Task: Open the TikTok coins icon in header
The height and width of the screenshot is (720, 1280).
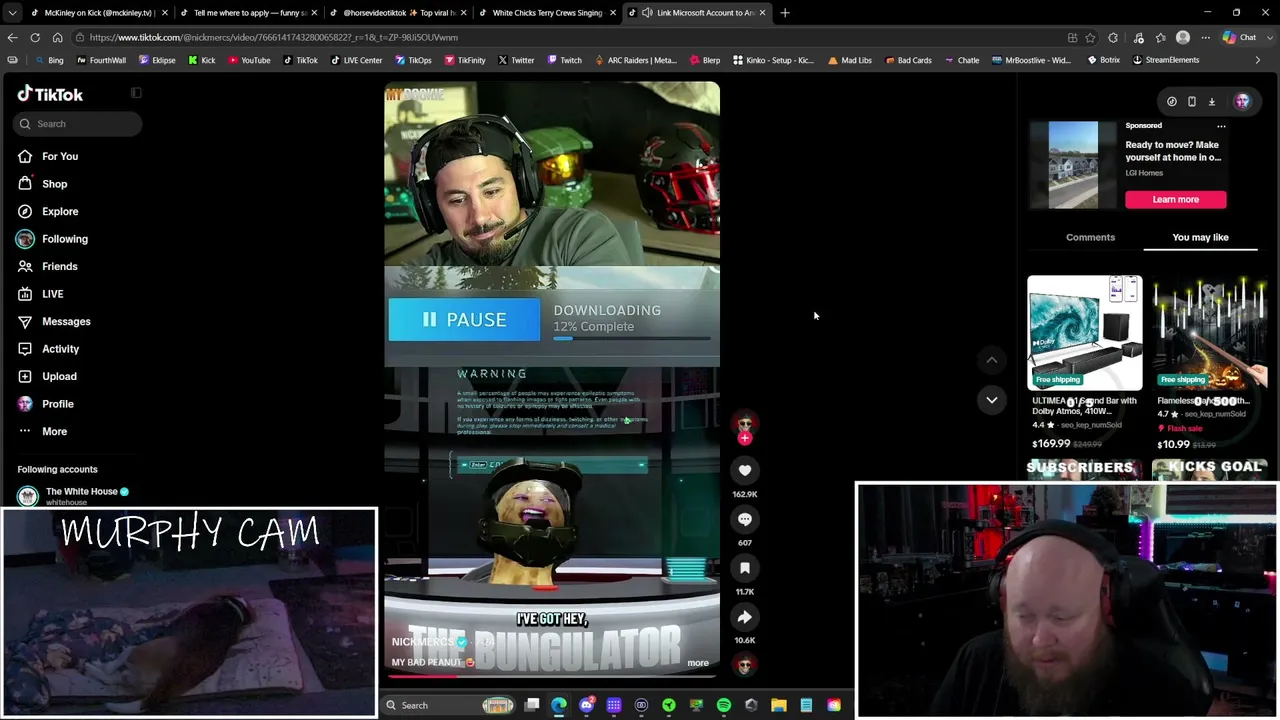Action: coord(1172,101)
